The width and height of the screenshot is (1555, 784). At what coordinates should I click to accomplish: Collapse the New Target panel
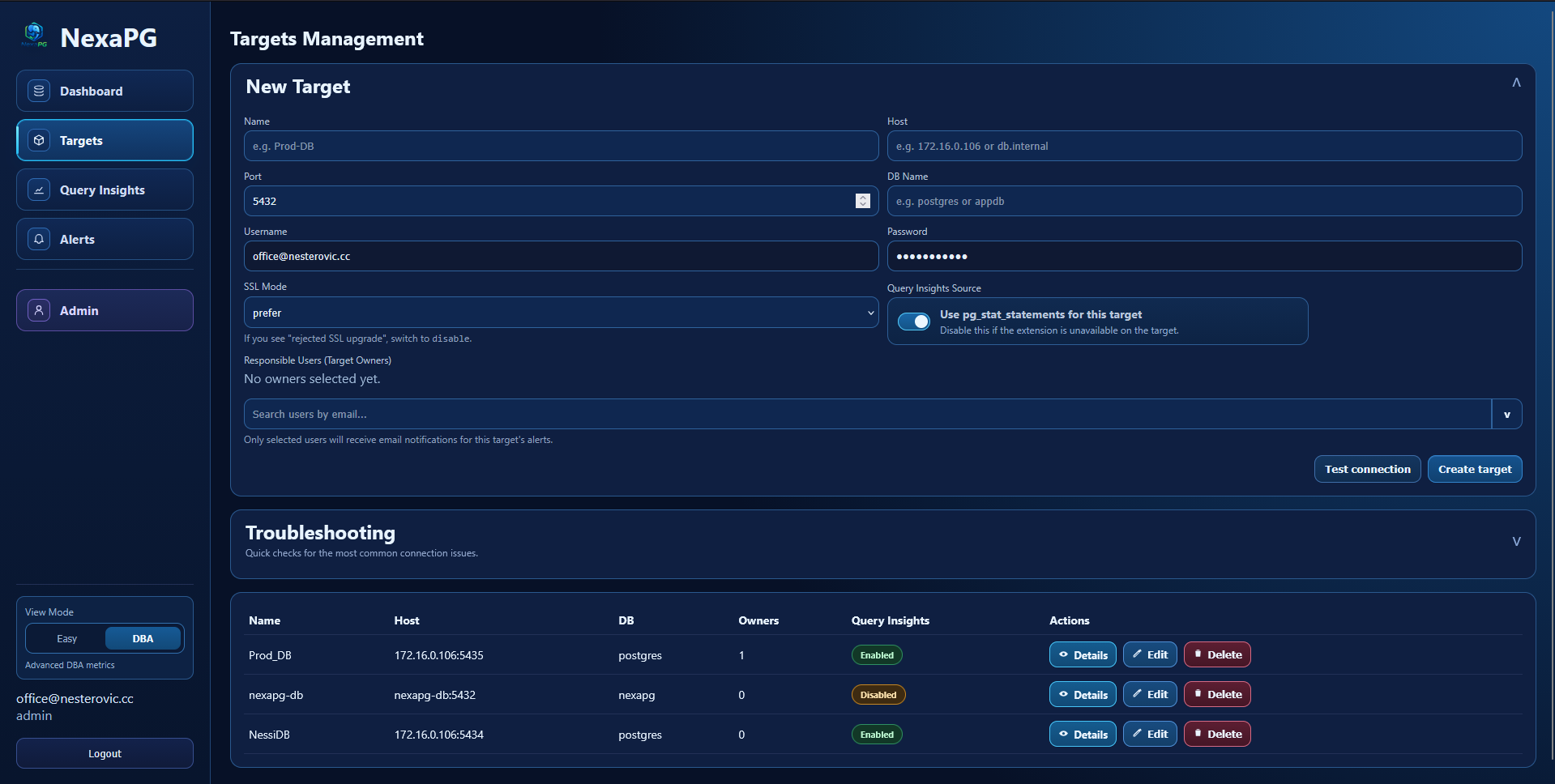click(x=1515, y=83)
